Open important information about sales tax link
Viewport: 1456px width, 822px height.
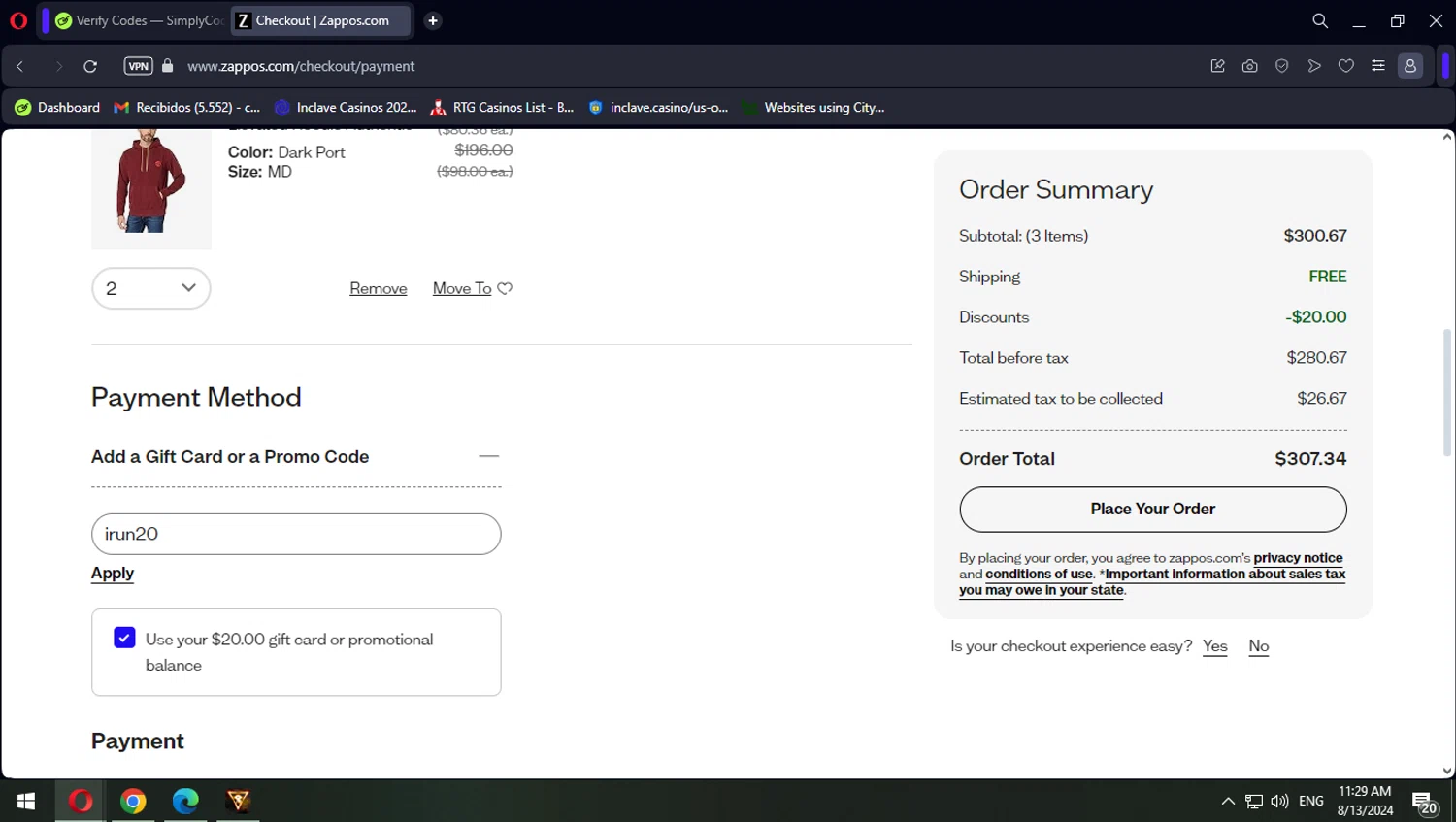[1152, 582]
